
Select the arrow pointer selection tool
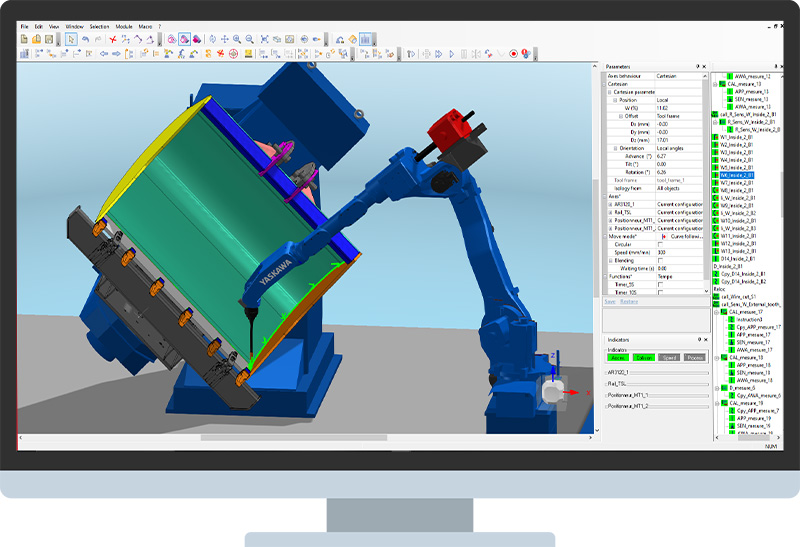point(71,39)
